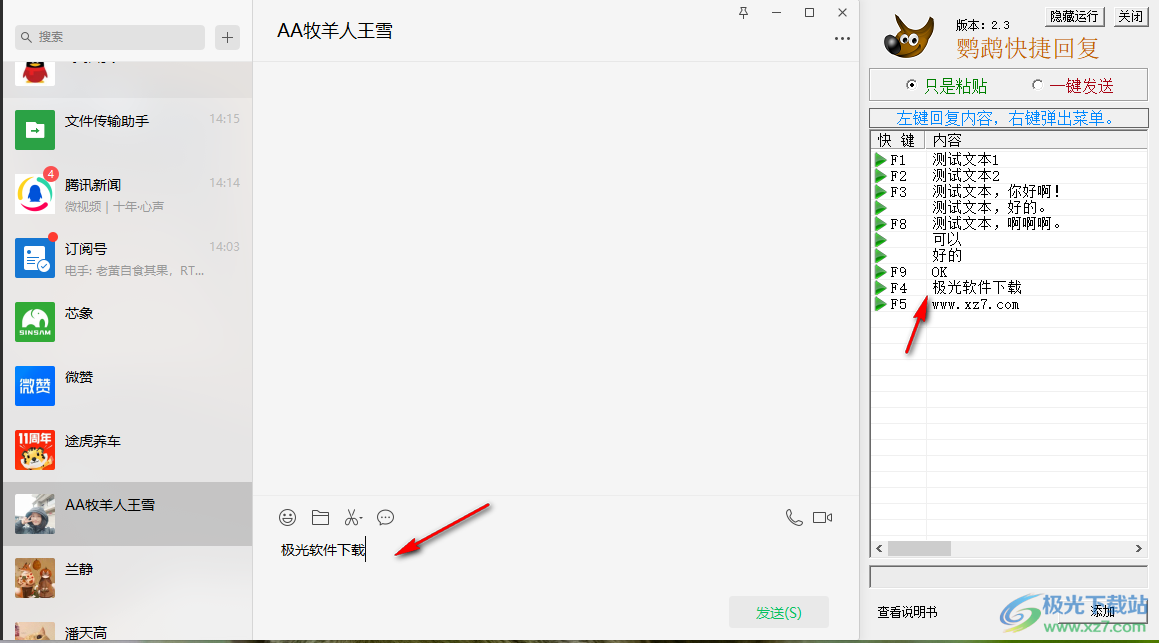
Task: Click the 内容 column header
Action: (x=1036, y=140)
